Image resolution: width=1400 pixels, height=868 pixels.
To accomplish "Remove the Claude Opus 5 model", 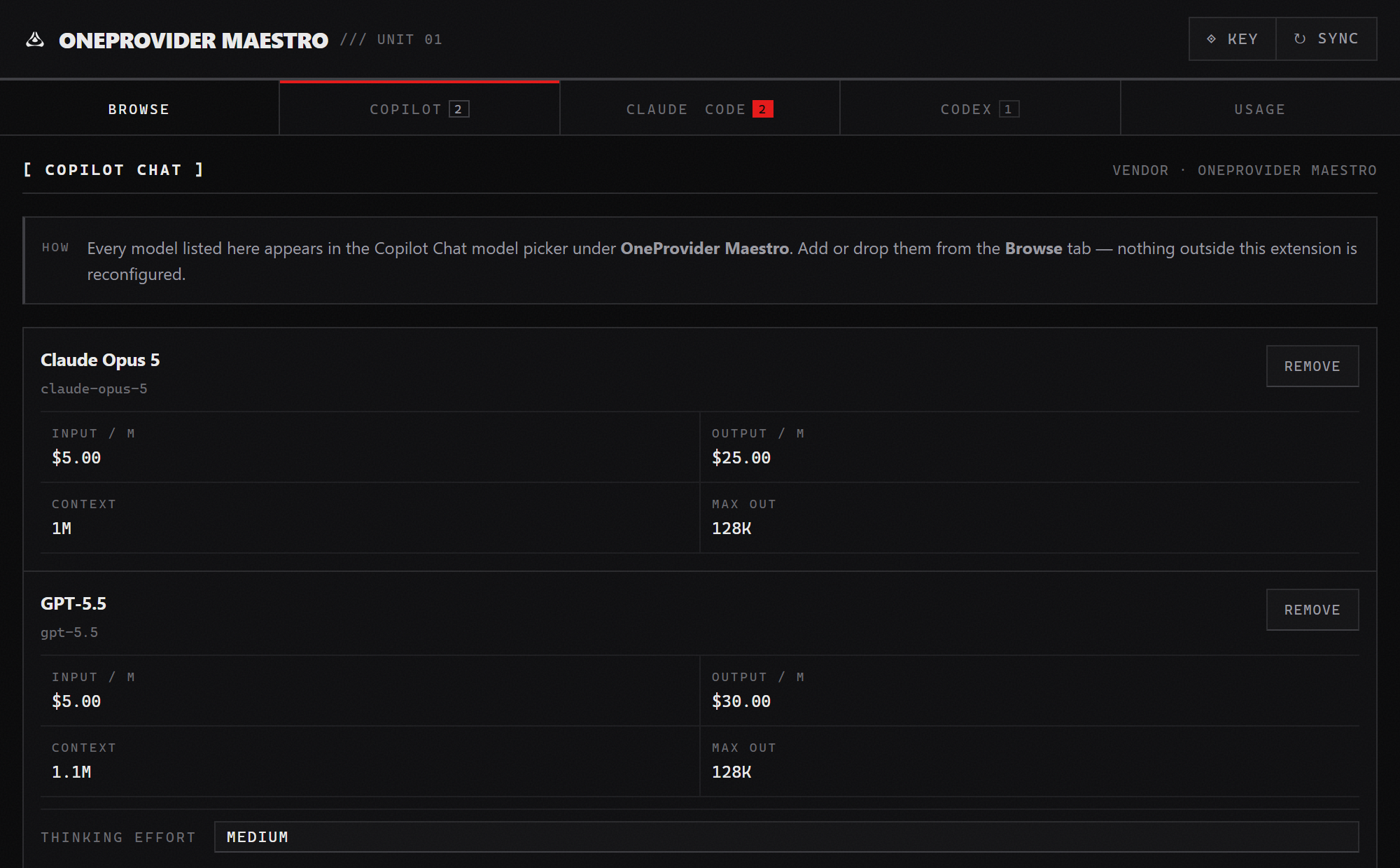I will 1312,366.
